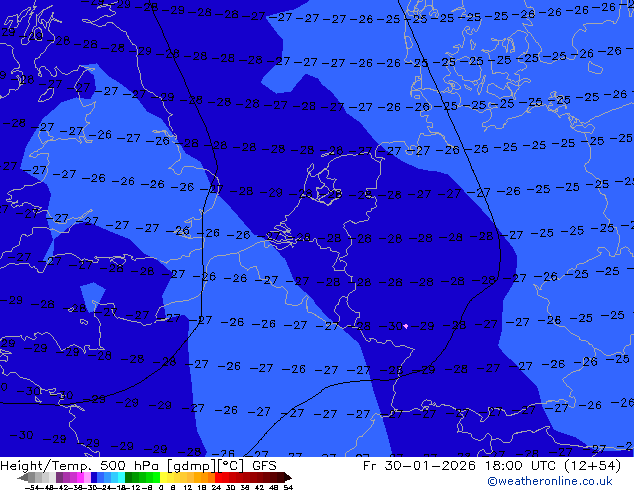Pick the bright red swatch above legend 24

[218, 477]
